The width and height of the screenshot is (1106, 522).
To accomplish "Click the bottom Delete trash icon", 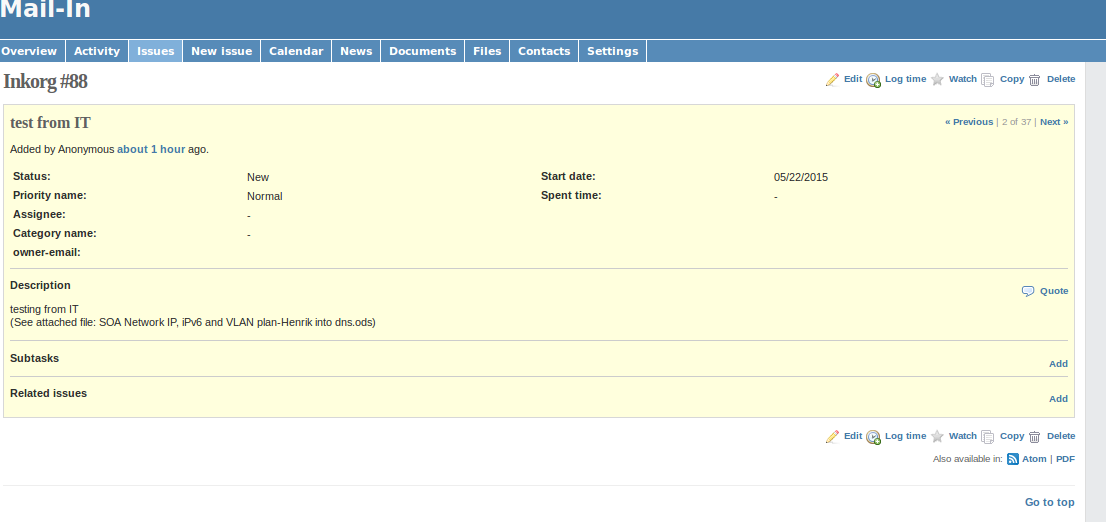I will click(1035, 437).
